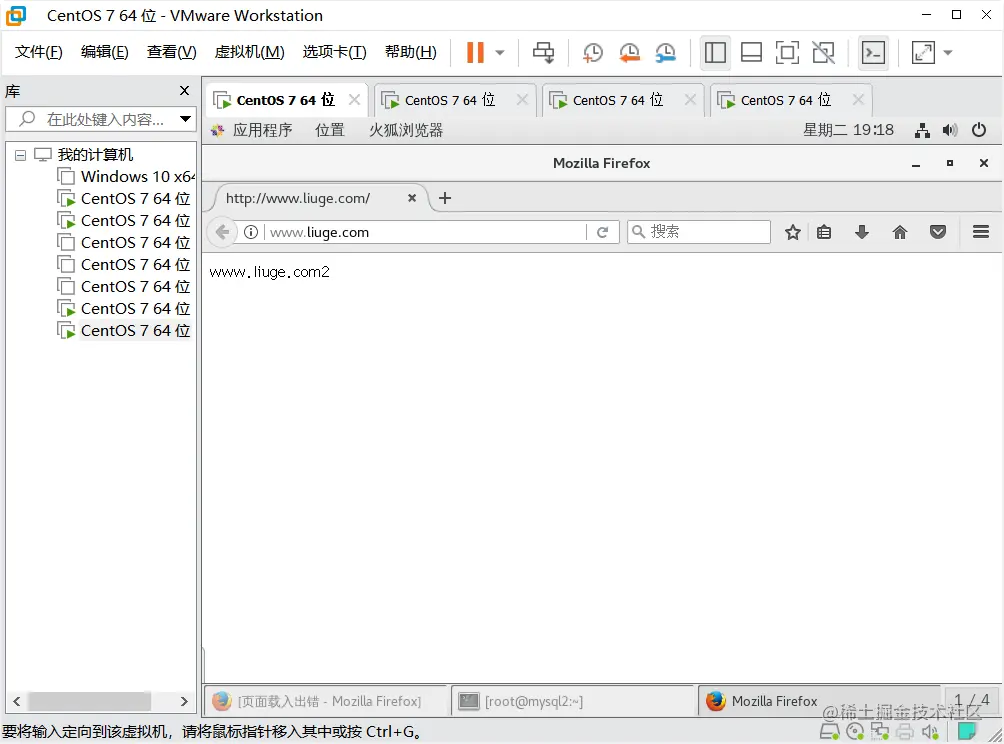The image size is (1004, 744).
Task: Toggle the library sidebar view icon
Action: pyautogui.click(x=715, y=53)
